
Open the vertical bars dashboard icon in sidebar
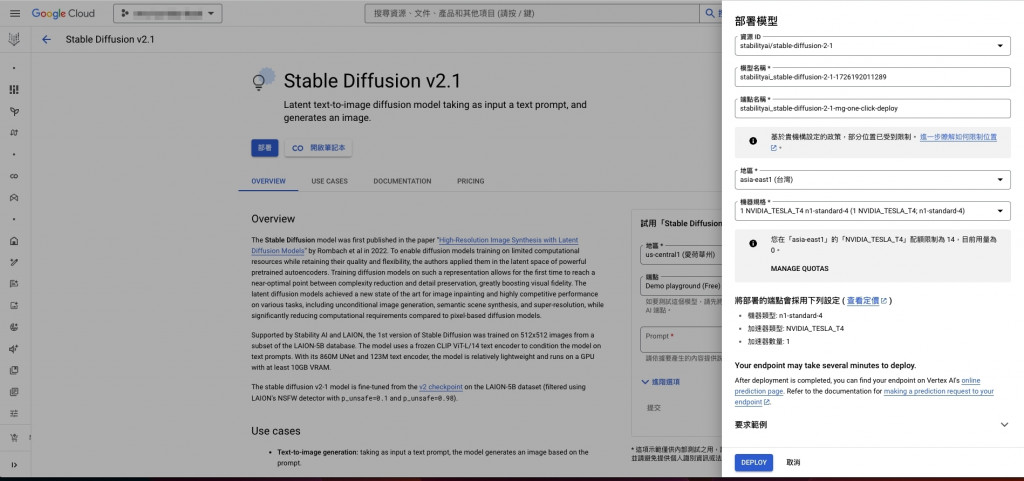pos(14,89)
